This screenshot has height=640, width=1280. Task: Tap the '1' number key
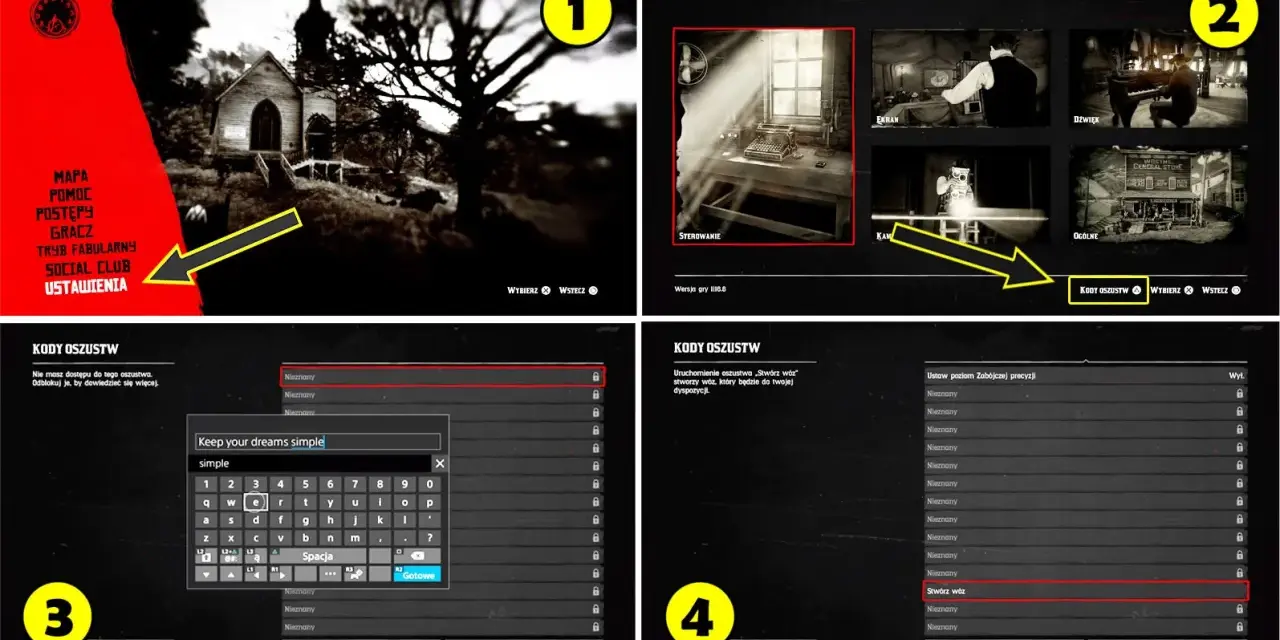click(x=206, y=484)
